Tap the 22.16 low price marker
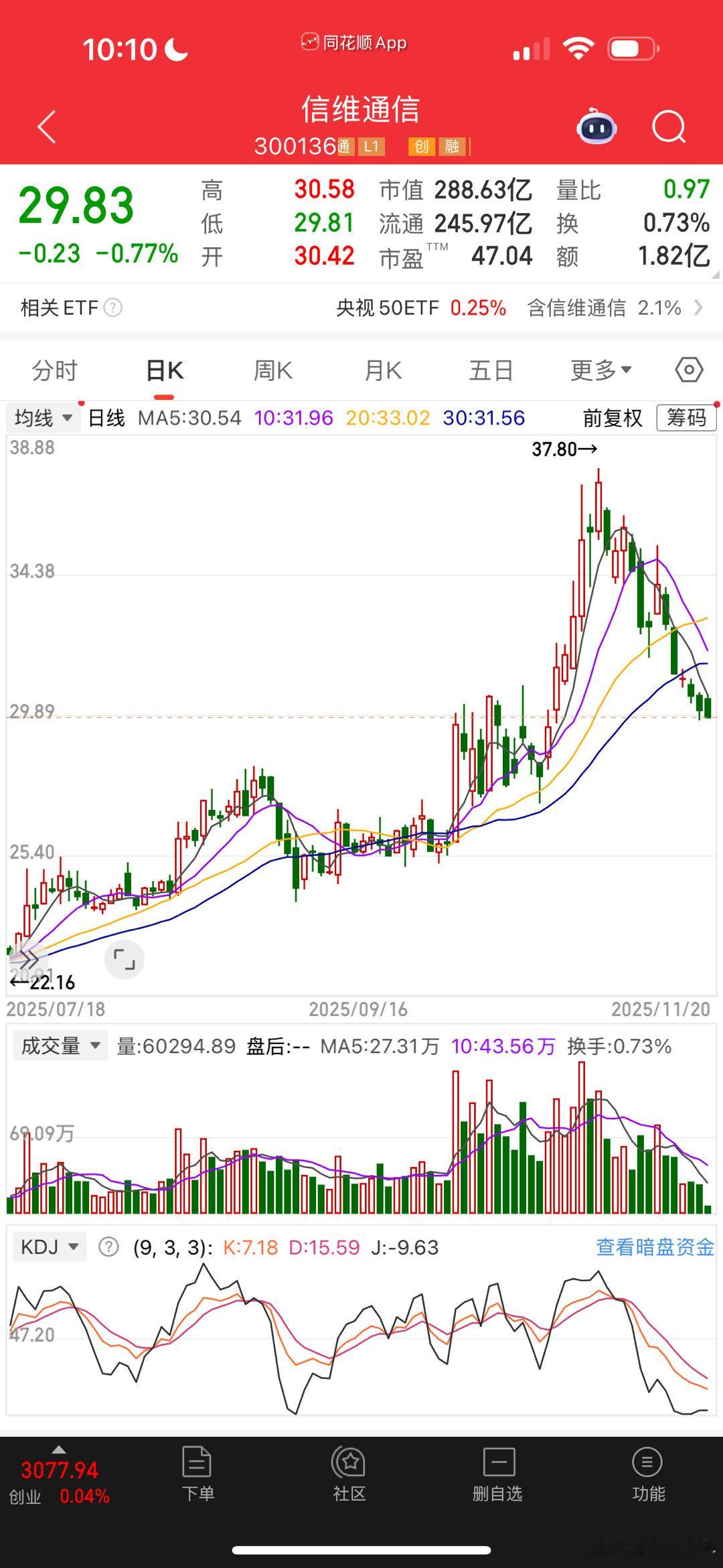 coord(42,983)
